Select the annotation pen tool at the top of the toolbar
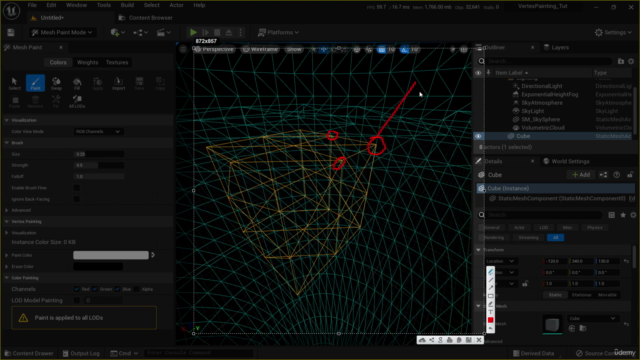Viewport: 640px width, 360px height. (x=491, y=272)
